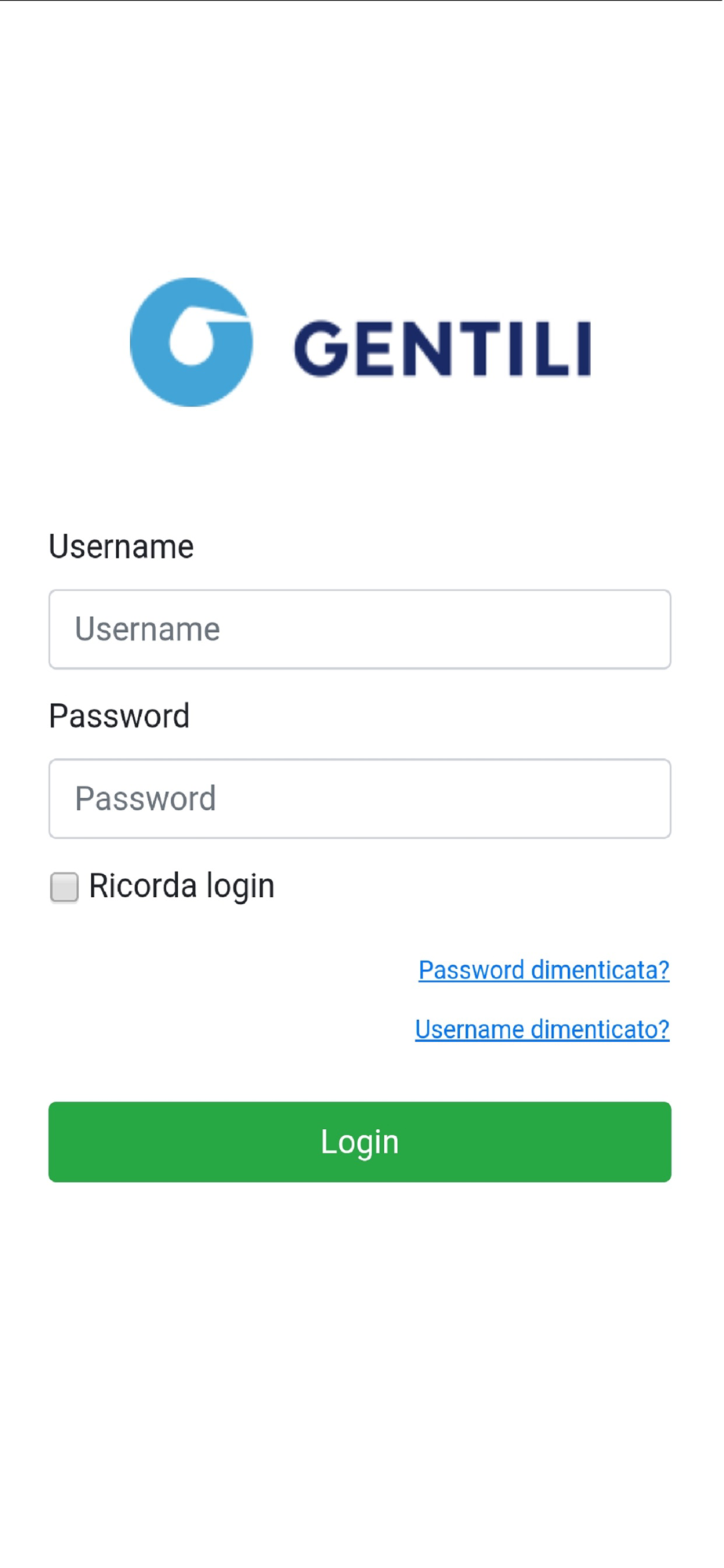Select the box with the Username placeholder
724x1568 pixels.
tap(360, 630)
